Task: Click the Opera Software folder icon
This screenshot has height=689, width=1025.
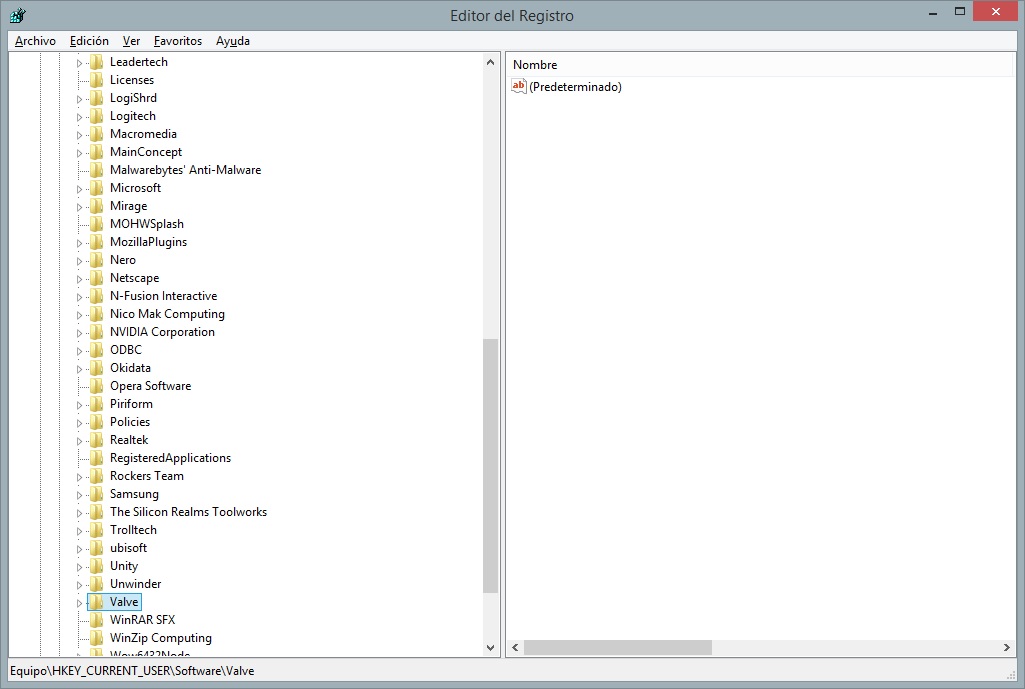Action: [x=97, y=386]
